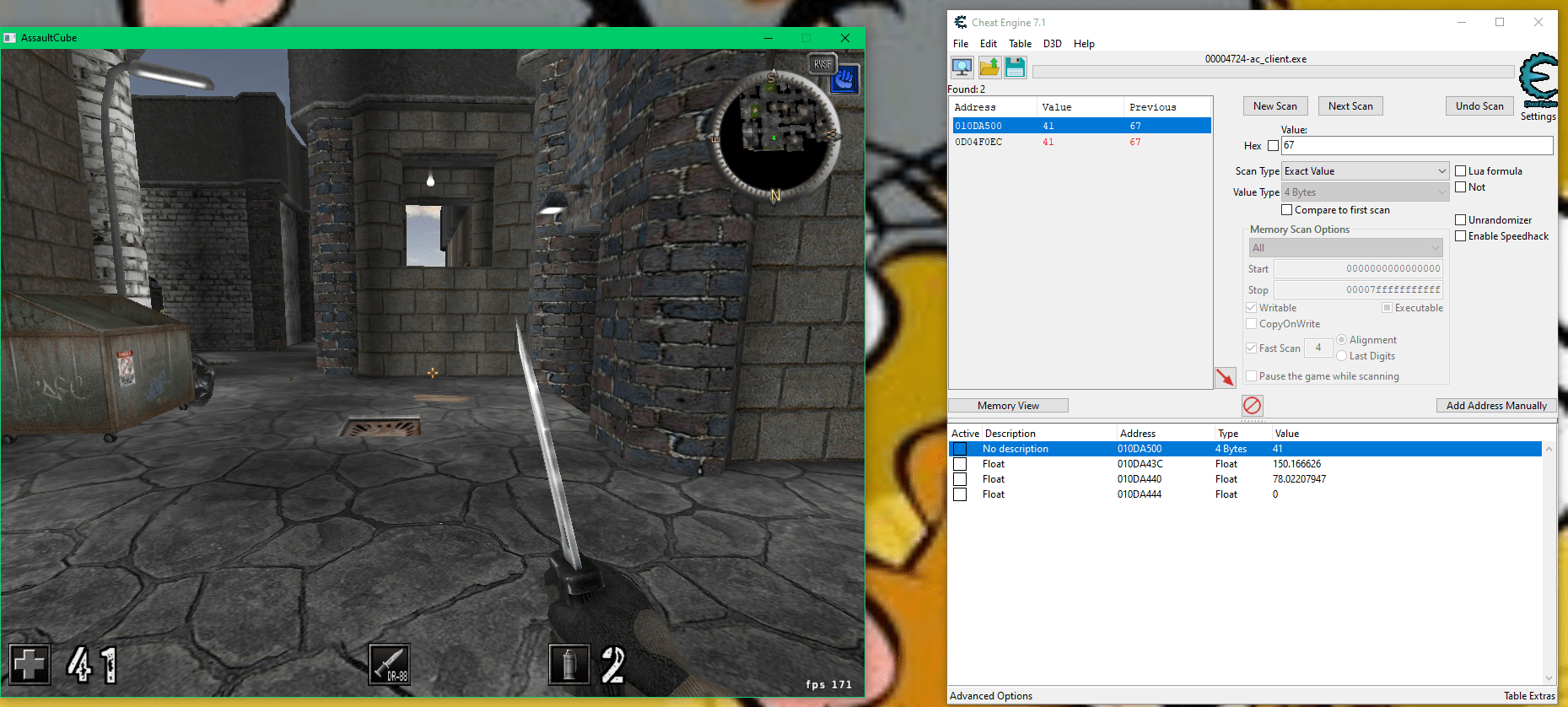The height and width of the screenshot is (707, 1568).
Task: Open the Edit menu
Action: tap(989, 44)
